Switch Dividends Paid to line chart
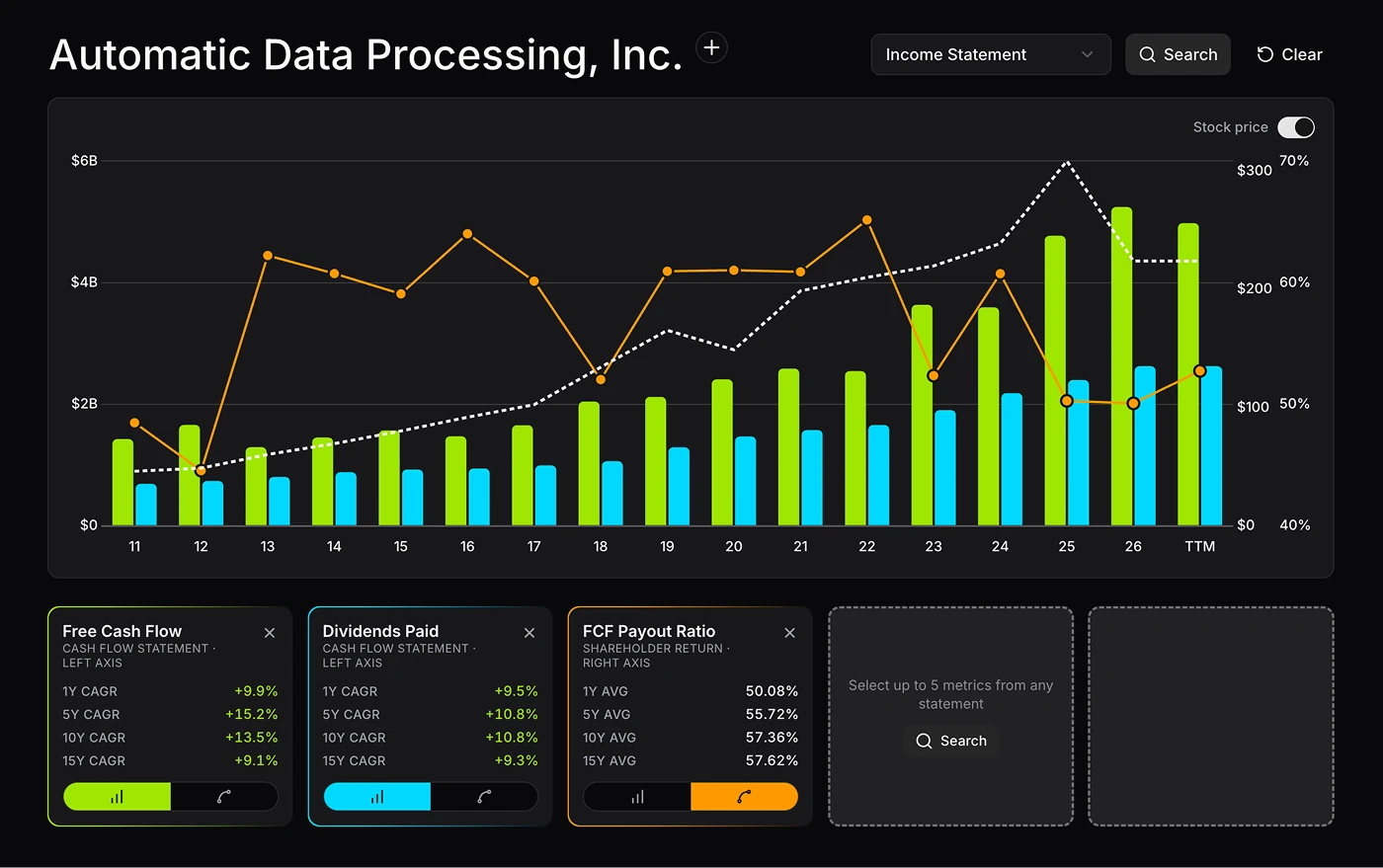Viewport: 1383px width, 868px height. click(x=484, y=797)
